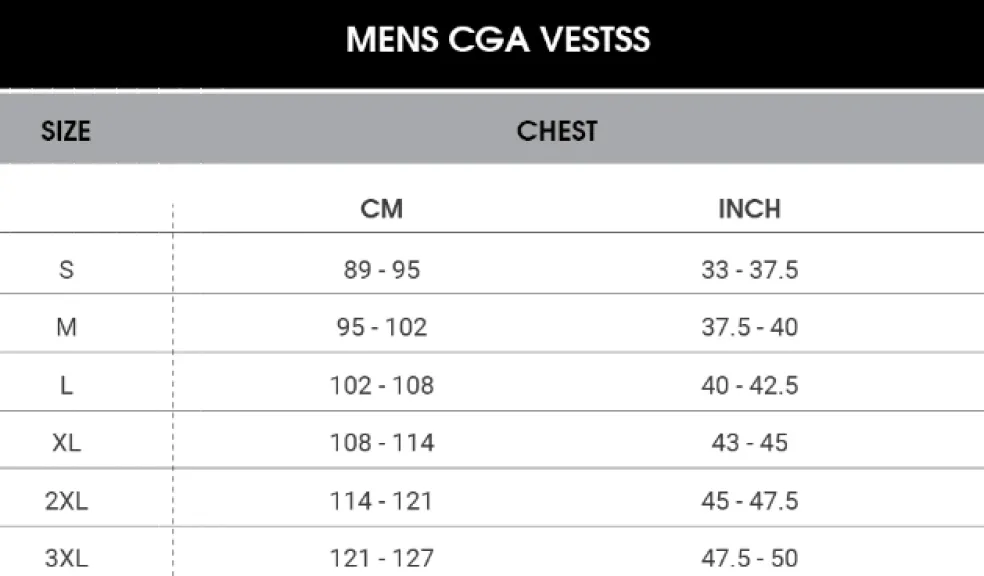The height and width of the screenshot is (576, 984).
Task: Click the 40 - 42.5 inch value
Action: [749, 385]
